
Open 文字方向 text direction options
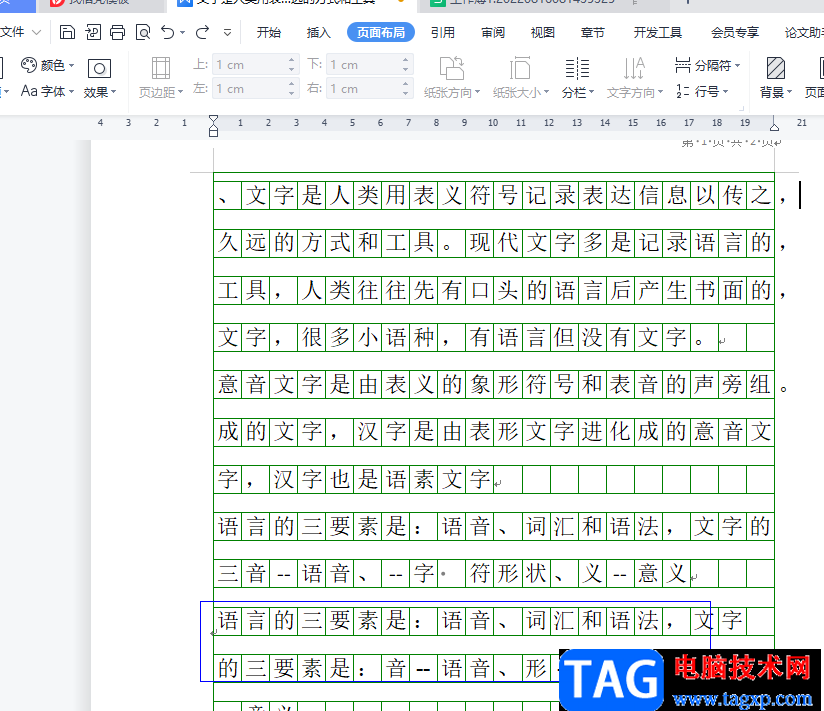point(634,79)
